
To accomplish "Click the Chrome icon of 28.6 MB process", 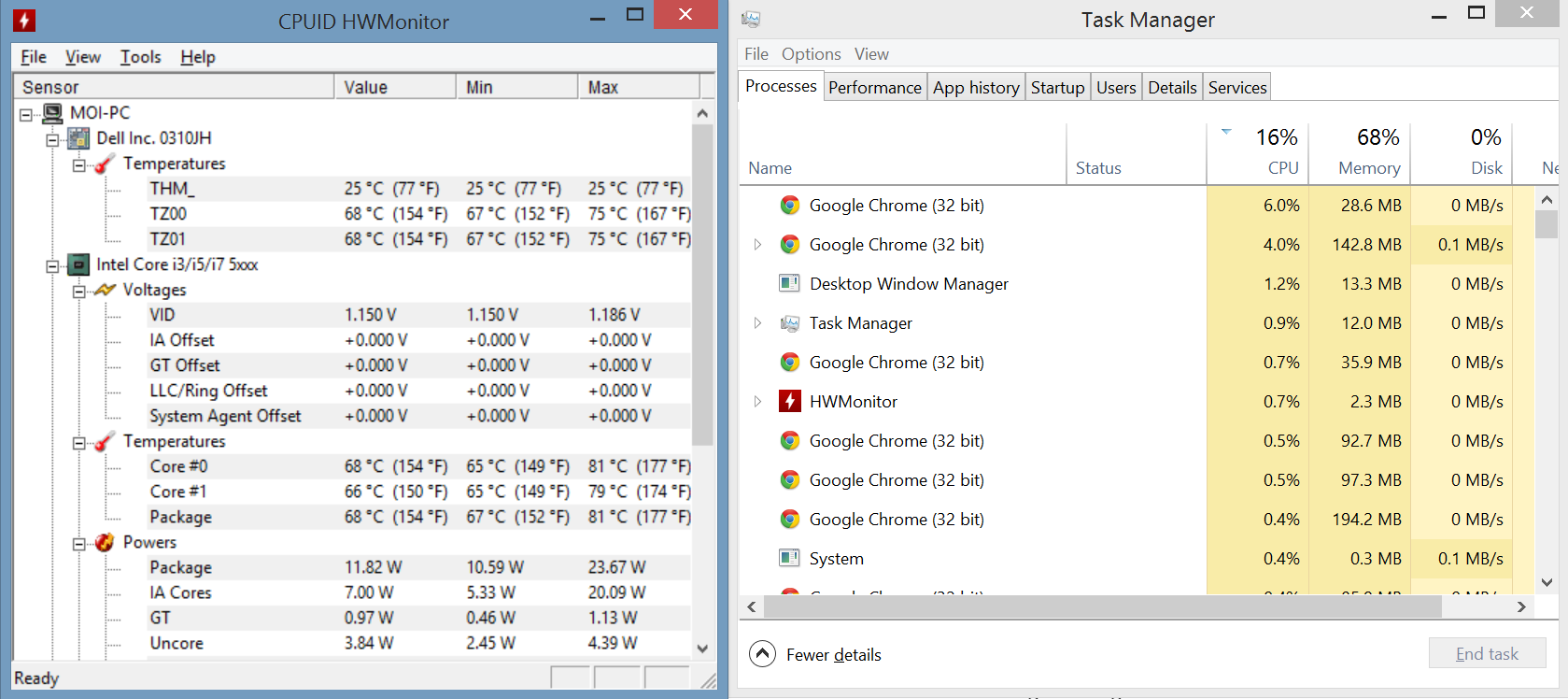I will pos(790,206).
